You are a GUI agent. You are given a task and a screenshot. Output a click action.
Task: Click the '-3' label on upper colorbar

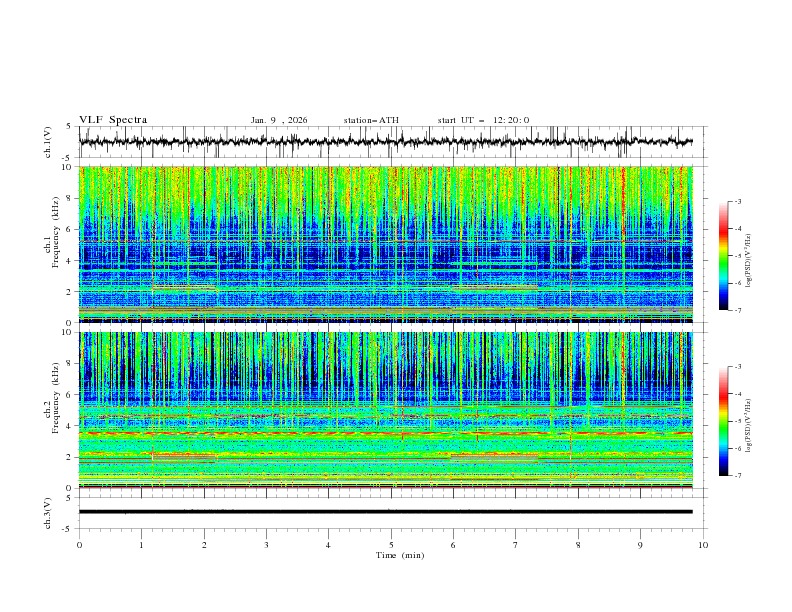pyautogui.click(x=737, y=201)
